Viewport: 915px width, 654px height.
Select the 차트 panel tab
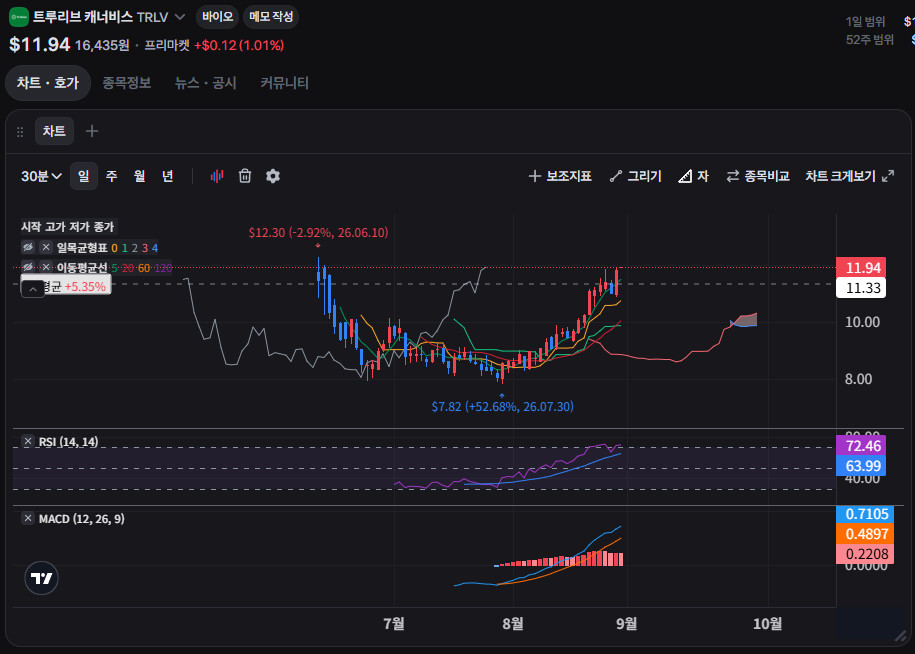point(54,131)
